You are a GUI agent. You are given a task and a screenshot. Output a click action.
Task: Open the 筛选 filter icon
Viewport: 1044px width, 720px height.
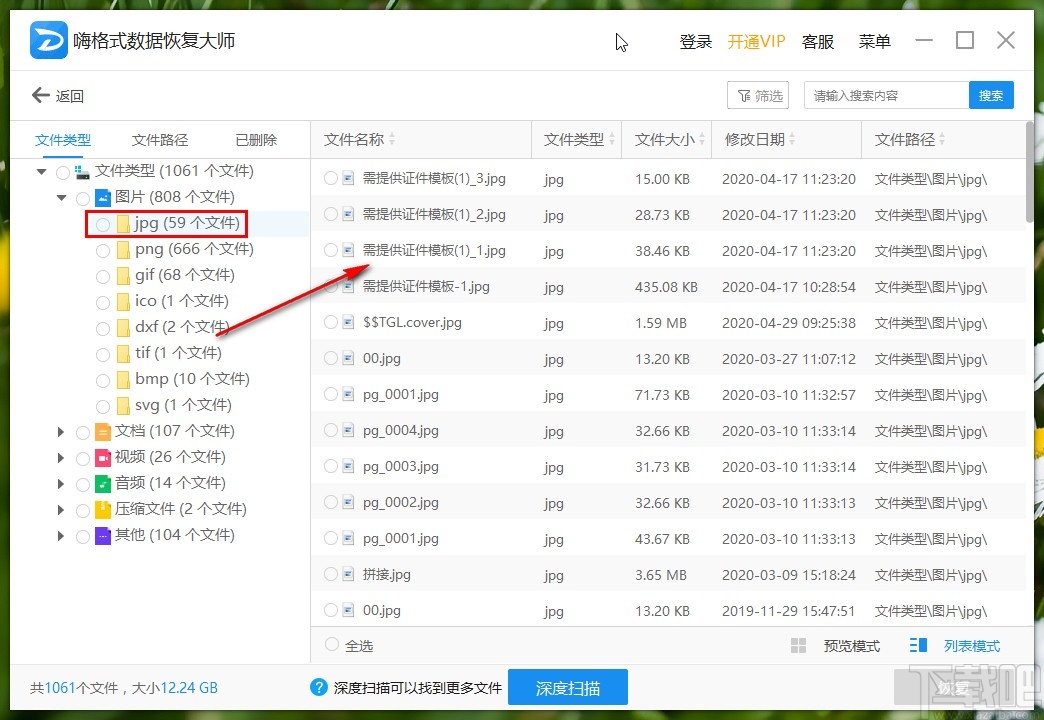758,94
